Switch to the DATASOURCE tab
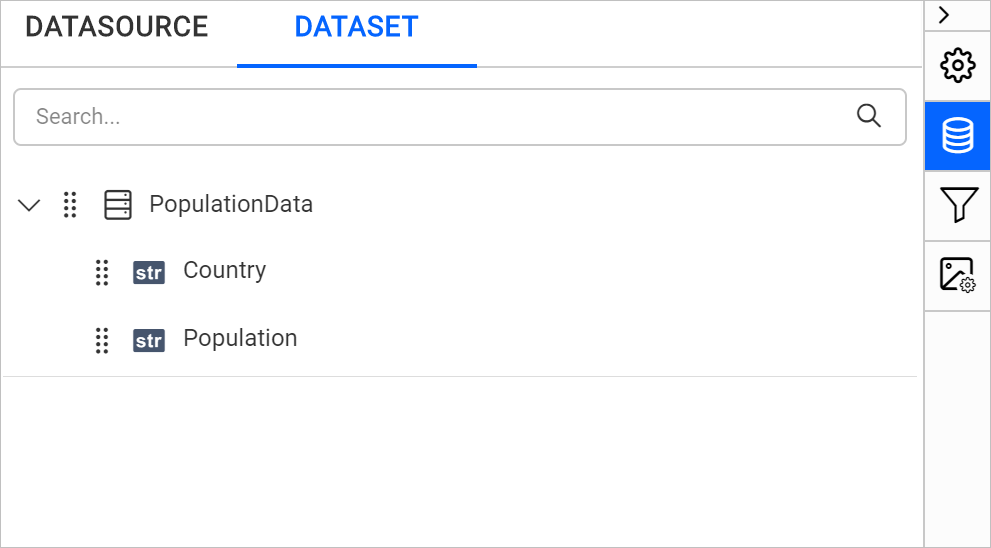Image resolution: width=991 pixels, height=548 pixels. [x=117, y=27]
